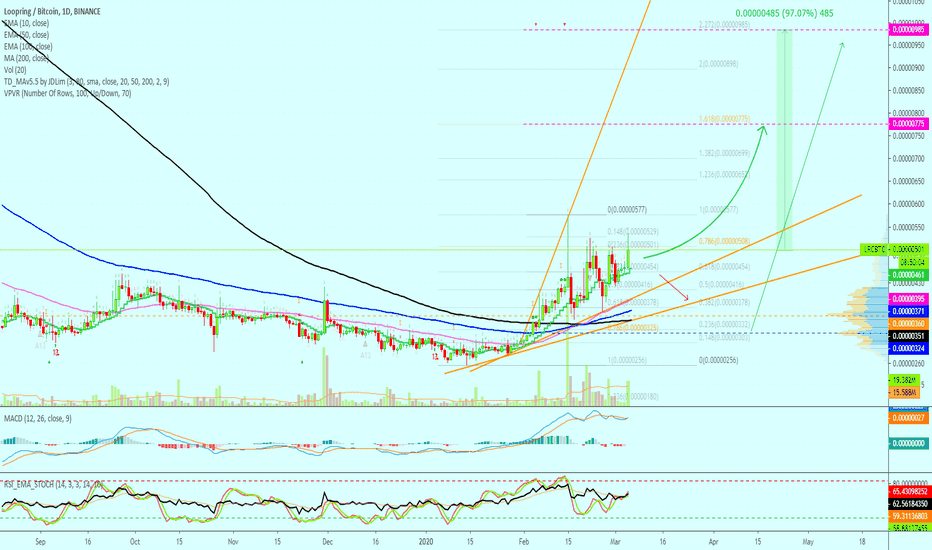Click the 2.272(0.00000985) Fibonacci label
This screenshot has height=550, width=932.
click(x=725, y=25)
